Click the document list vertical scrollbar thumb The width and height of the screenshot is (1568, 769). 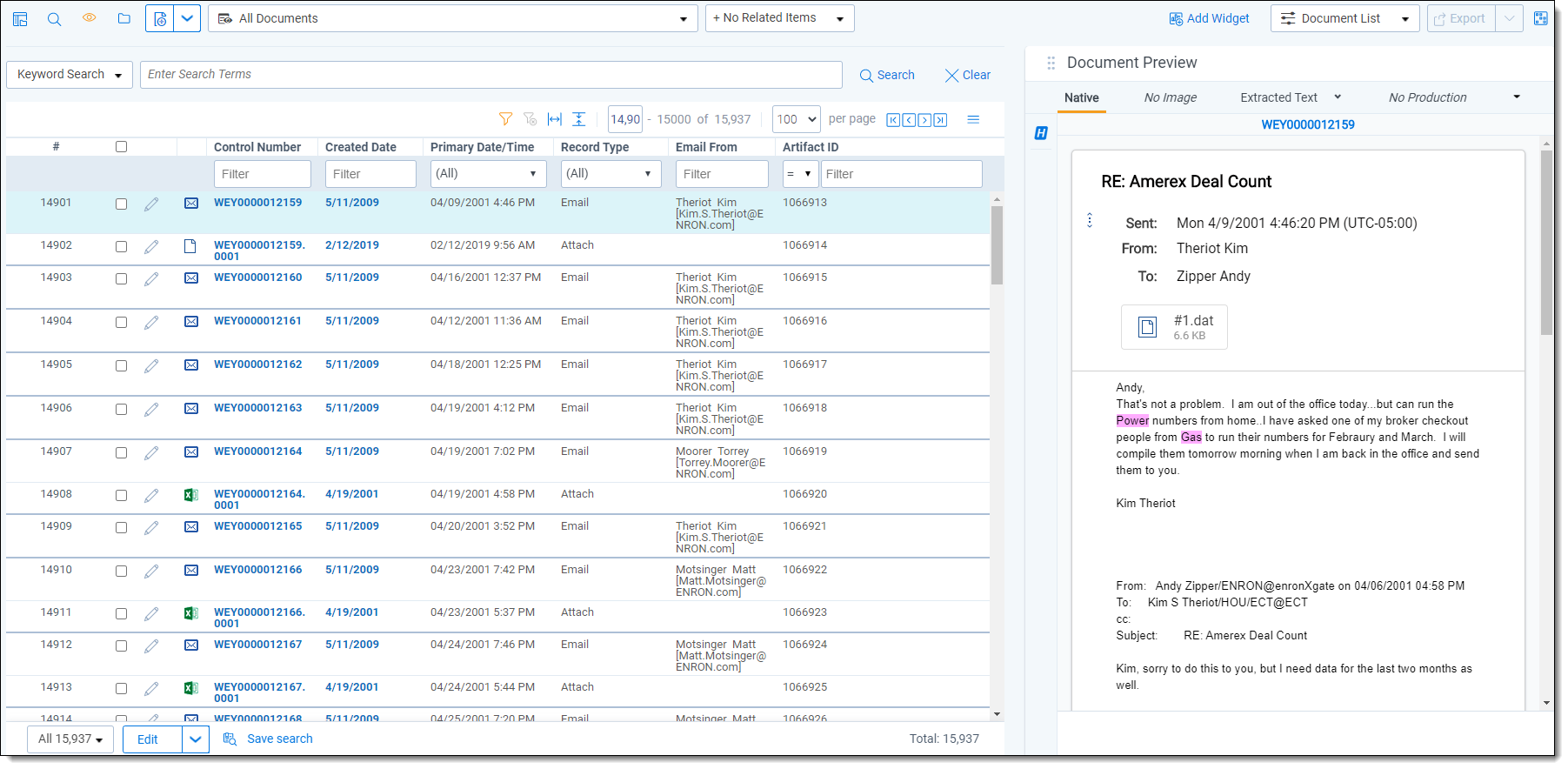tap(997, 245)
